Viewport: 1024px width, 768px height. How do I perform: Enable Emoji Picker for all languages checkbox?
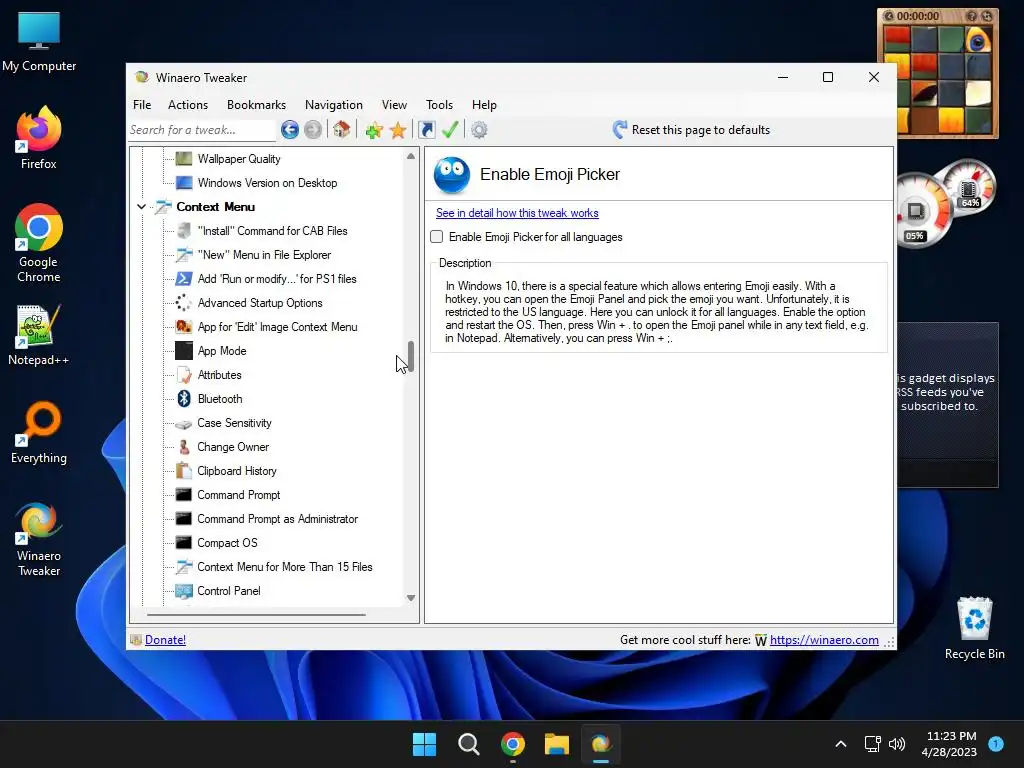pos(437,237)
